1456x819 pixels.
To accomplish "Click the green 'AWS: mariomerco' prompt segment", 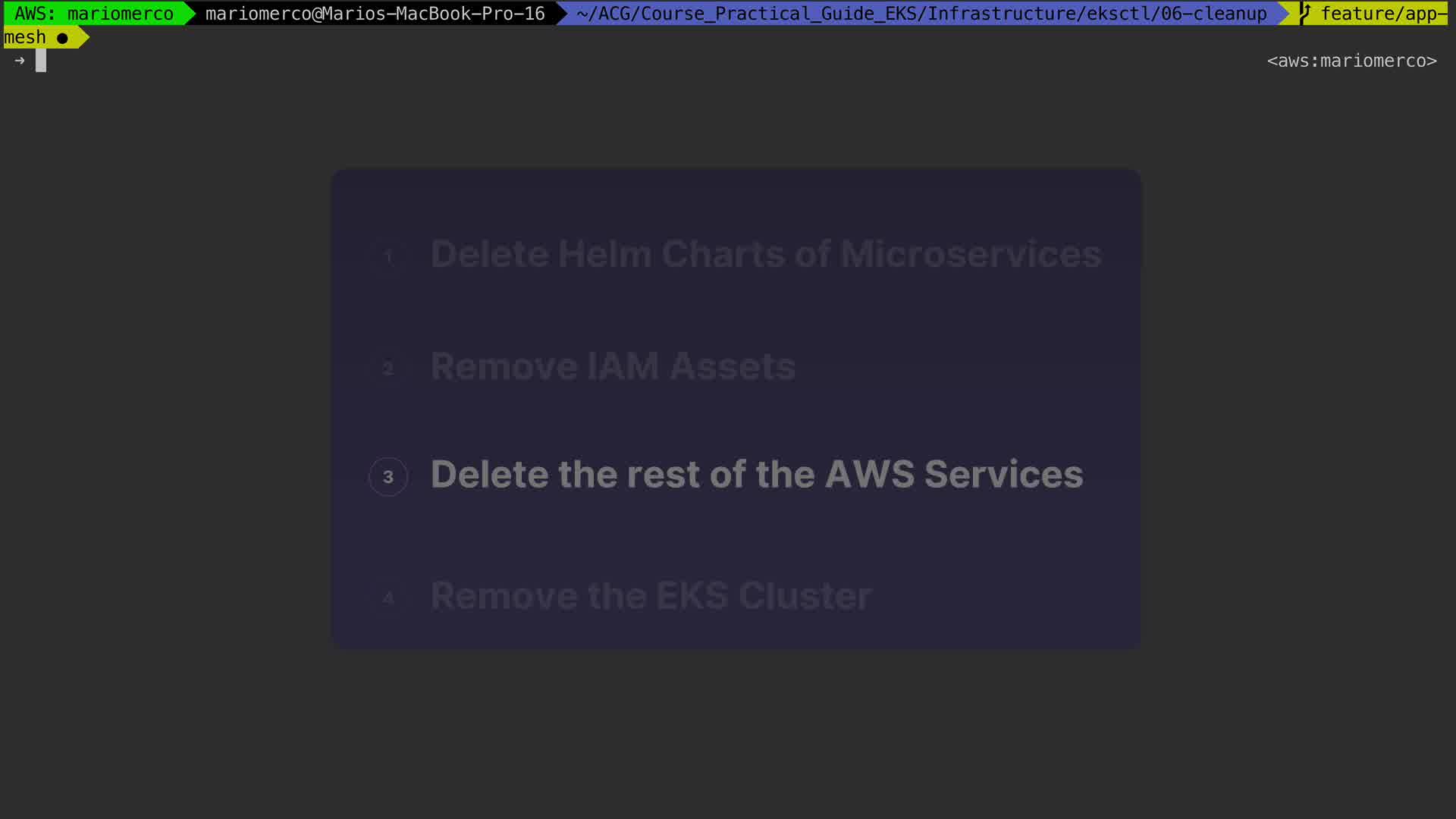I will pos(94,14).
